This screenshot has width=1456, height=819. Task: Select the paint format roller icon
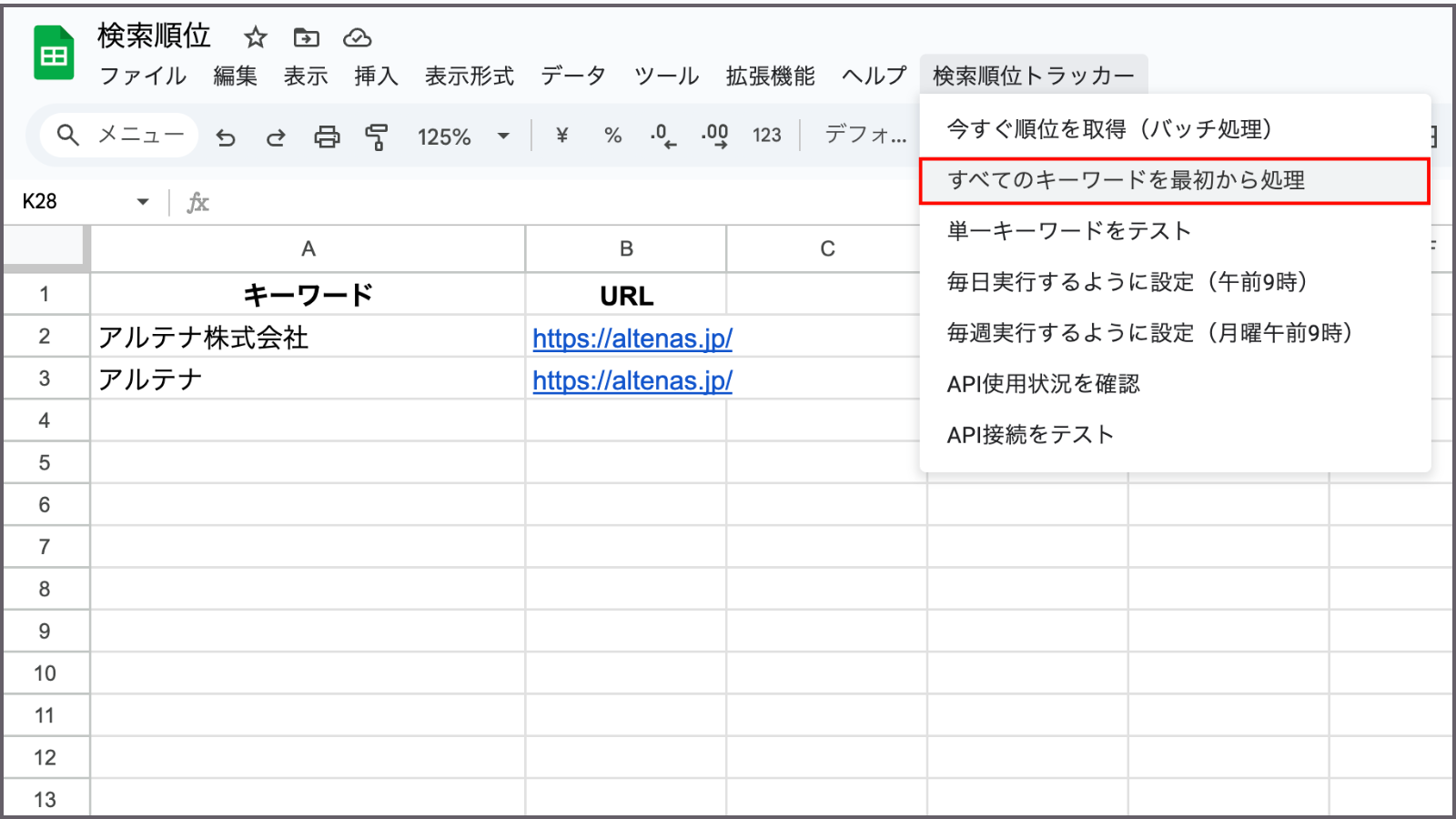(x=377, y=136)
